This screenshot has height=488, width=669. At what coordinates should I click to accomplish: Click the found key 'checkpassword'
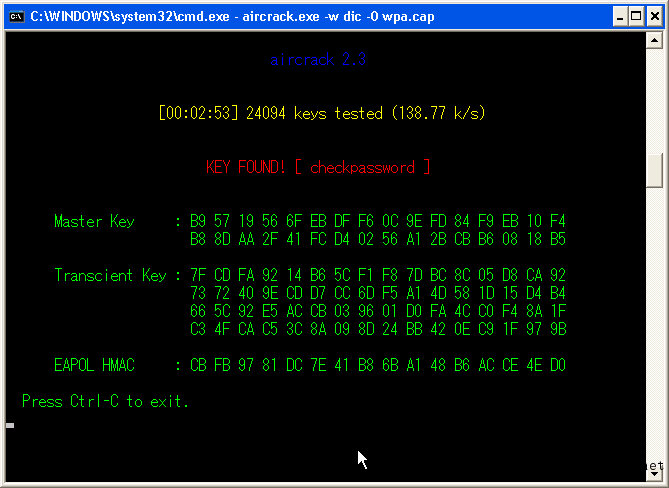tap(362, 167)
